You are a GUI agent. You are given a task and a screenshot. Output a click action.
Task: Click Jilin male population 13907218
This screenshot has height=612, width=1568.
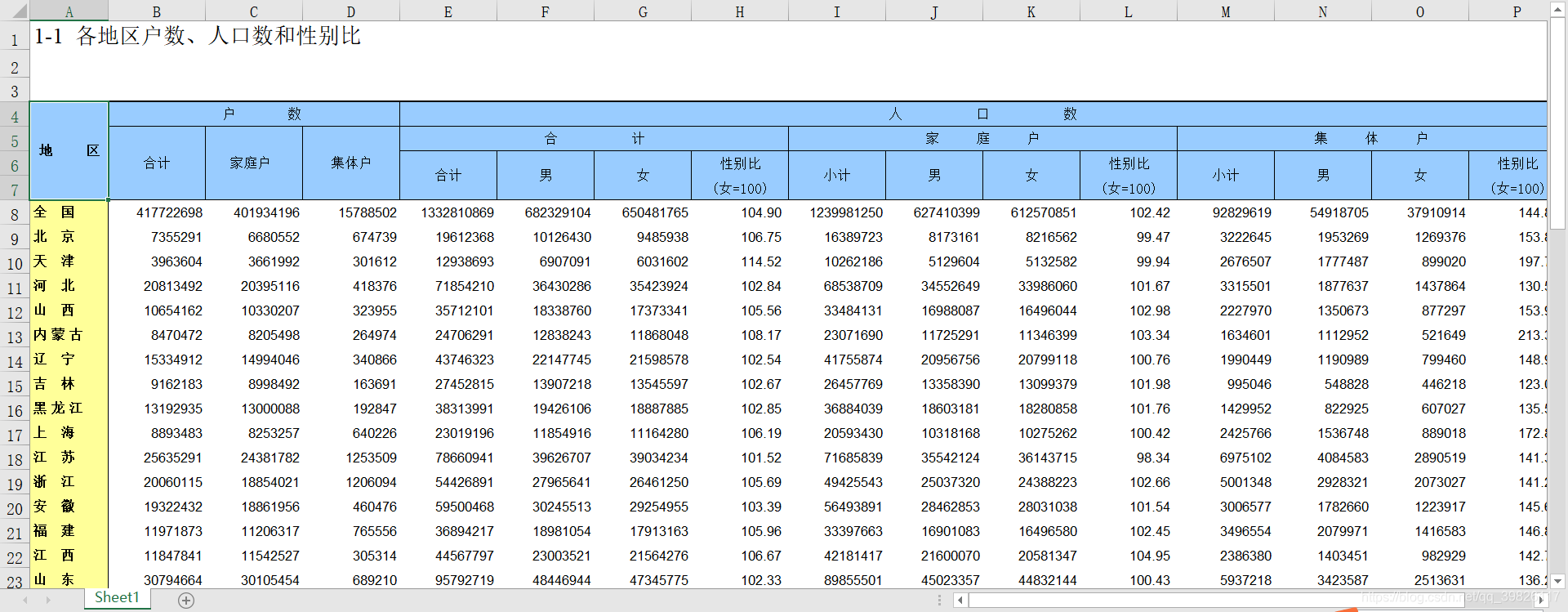(546, 384)
